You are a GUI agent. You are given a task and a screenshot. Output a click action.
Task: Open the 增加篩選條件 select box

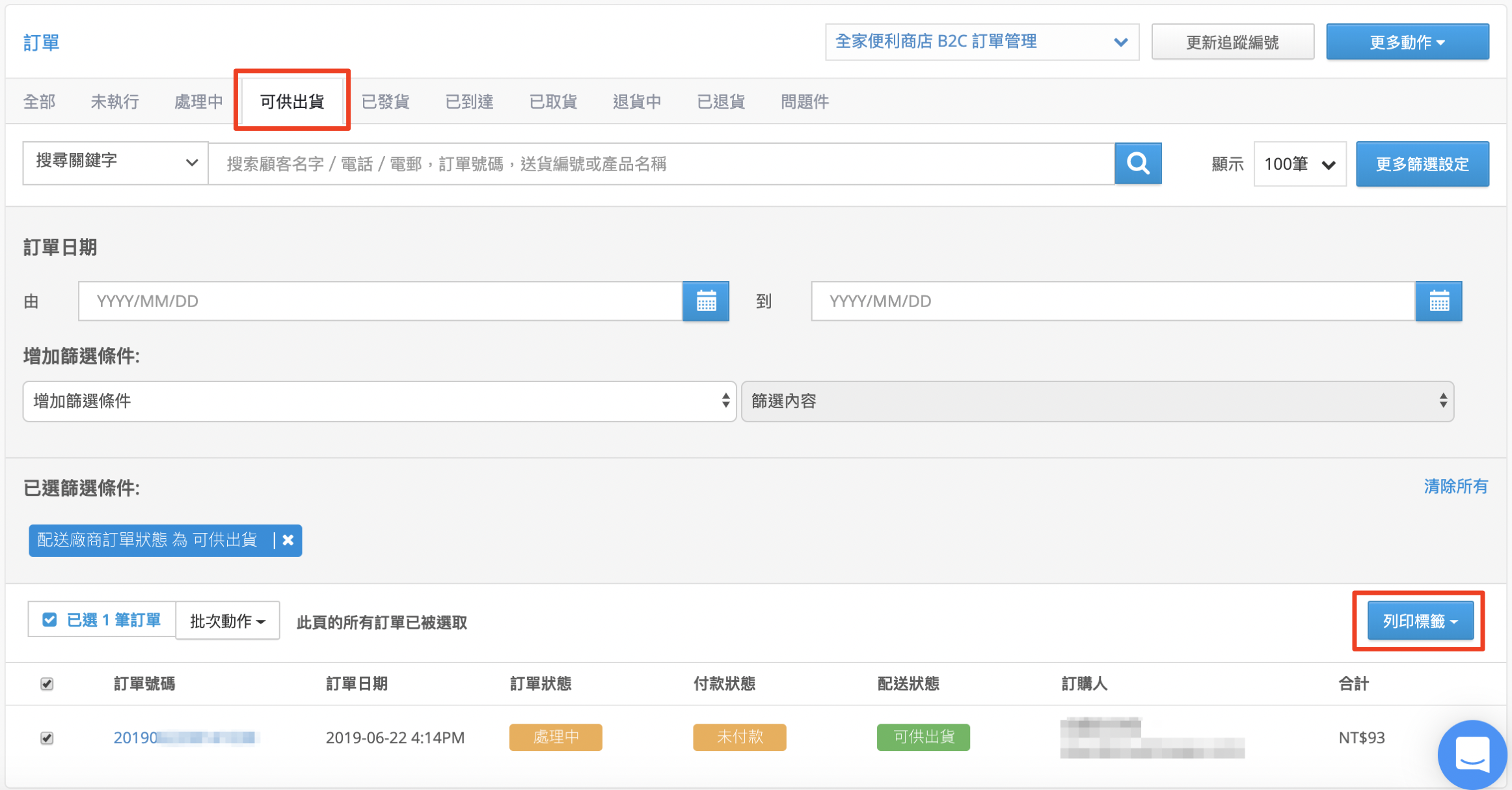coord(379,401)
